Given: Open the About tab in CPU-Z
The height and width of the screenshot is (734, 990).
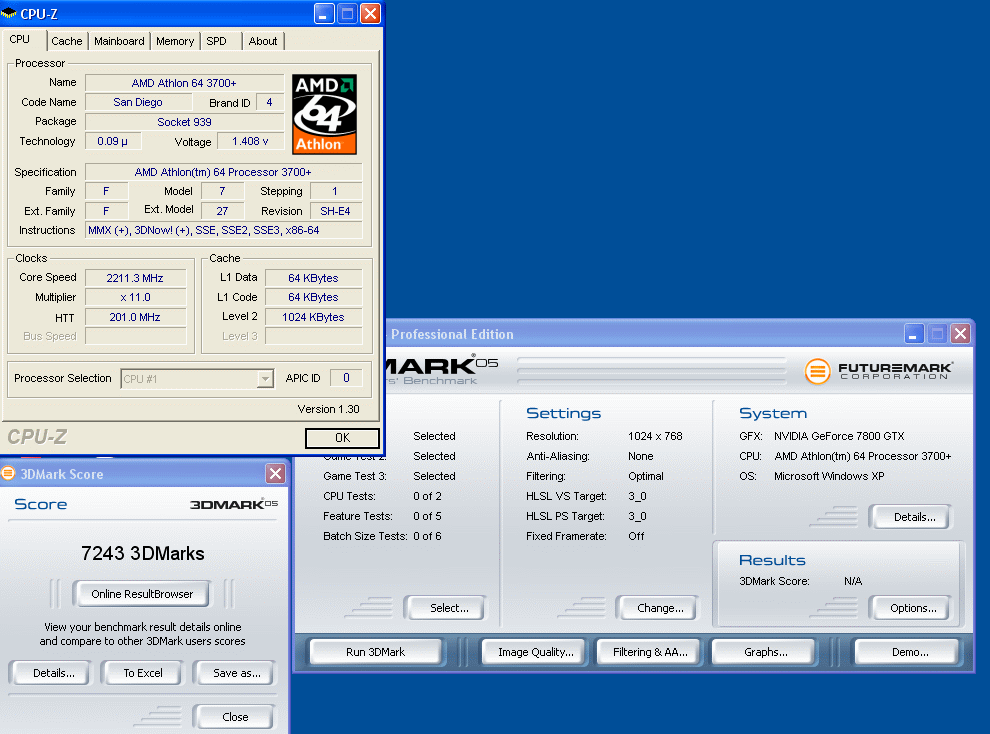Looking at the screenshot, I should (263, 41).
